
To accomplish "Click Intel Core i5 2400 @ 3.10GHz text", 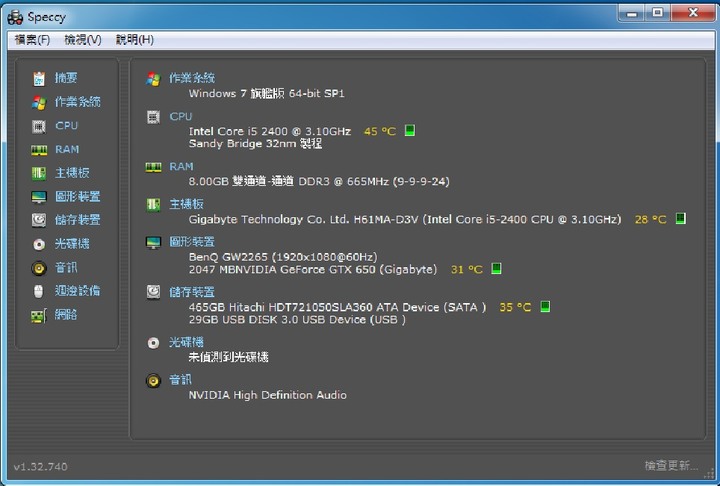I will [270, 131].
